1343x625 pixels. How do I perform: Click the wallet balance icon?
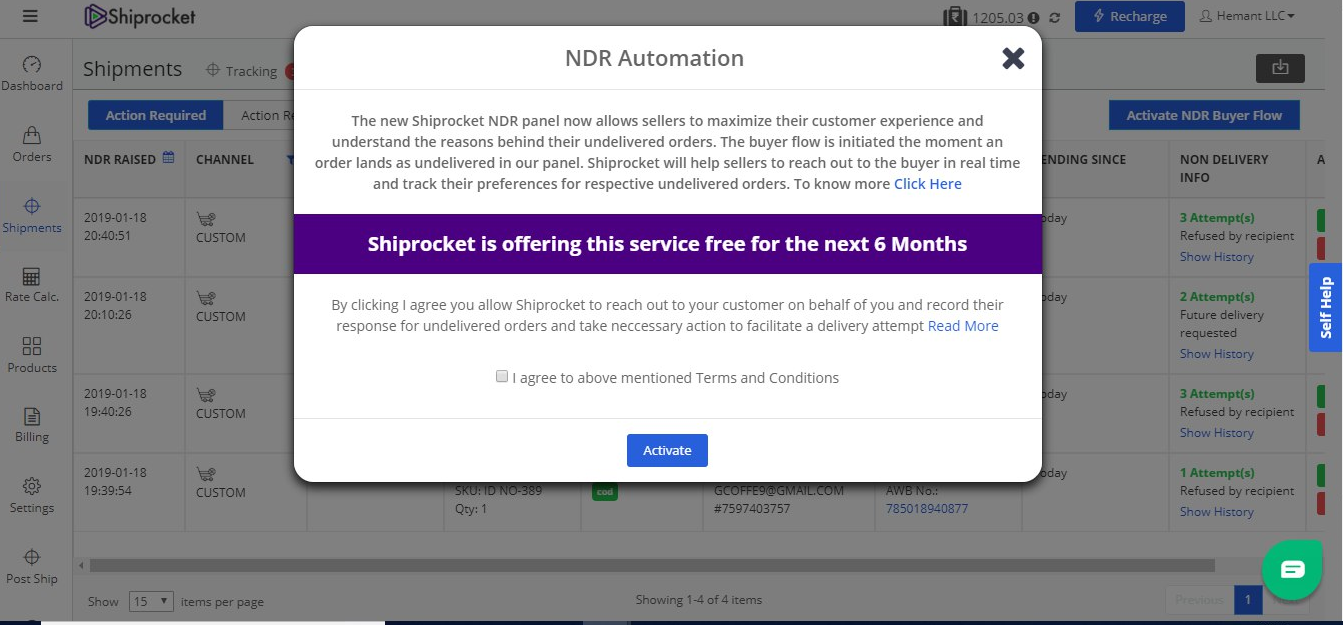pos(955,16)
